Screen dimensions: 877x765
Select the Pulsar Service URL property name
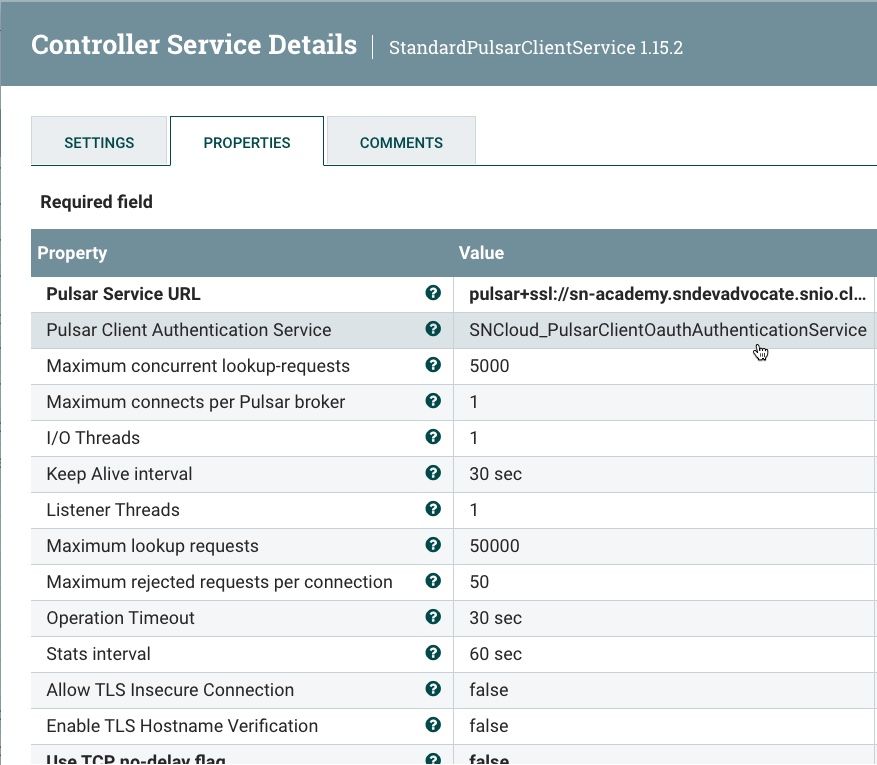tap(123, 294)
